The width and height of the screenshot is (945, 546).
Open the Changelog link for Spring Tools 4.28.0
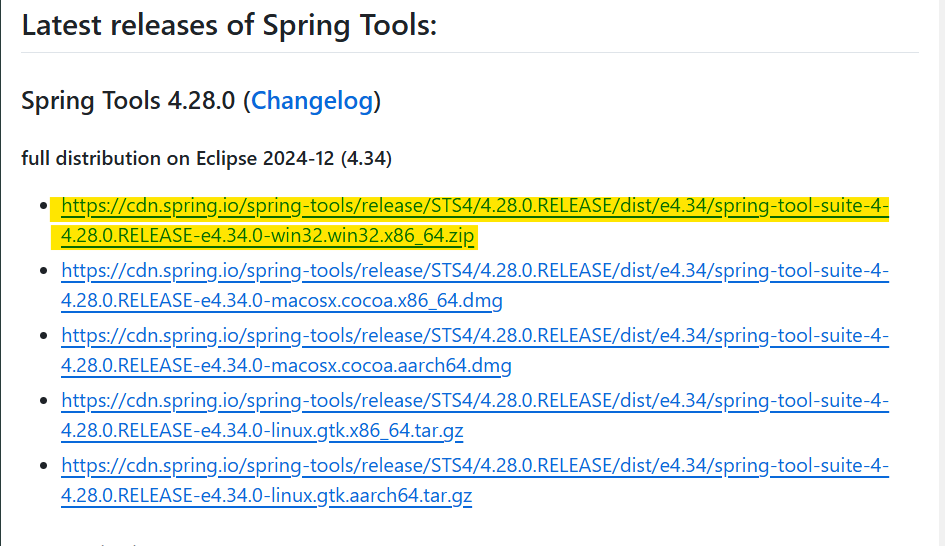312,101
